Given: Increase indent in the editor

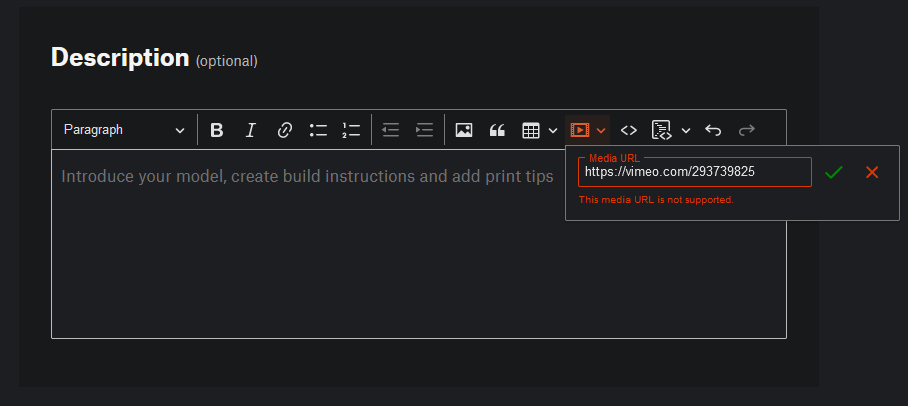Looking at the screenshot, I should click(424, 130).
